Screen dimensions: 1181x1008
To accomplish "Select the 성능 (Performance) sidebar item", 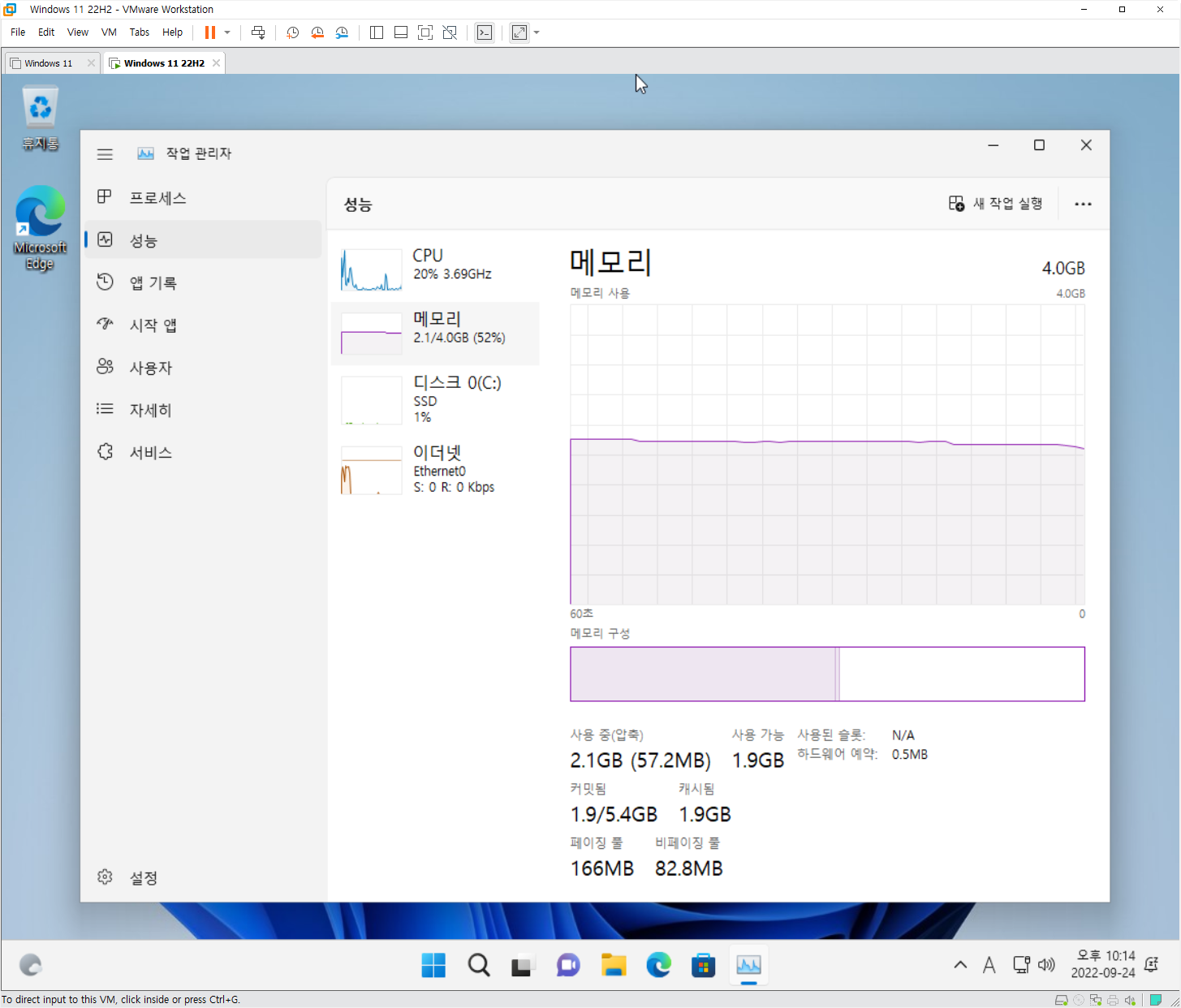I will (x=203, y=240).
